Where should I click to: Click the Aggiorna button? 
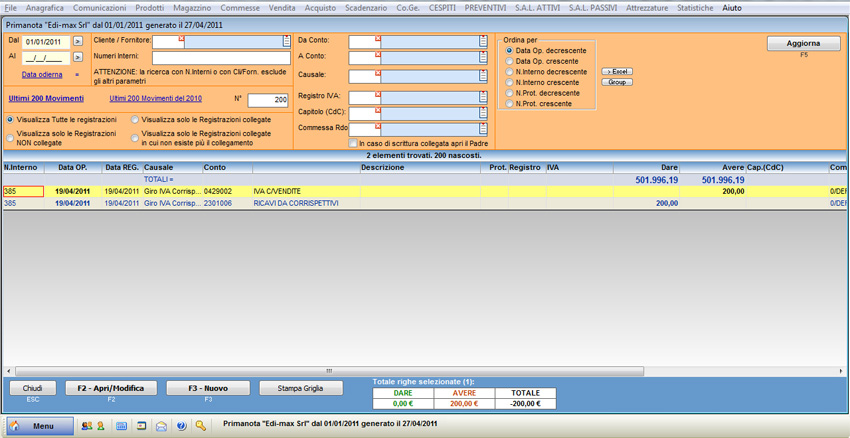pyautogui.click(x=803, y=44)
